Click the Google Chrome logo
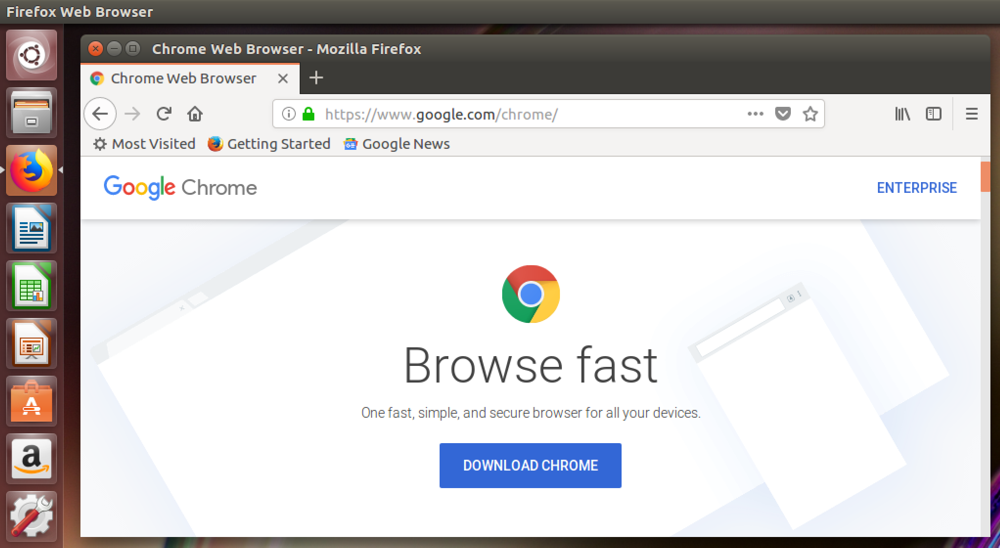Screen dimensions: 1000x548 coord(180,188)
